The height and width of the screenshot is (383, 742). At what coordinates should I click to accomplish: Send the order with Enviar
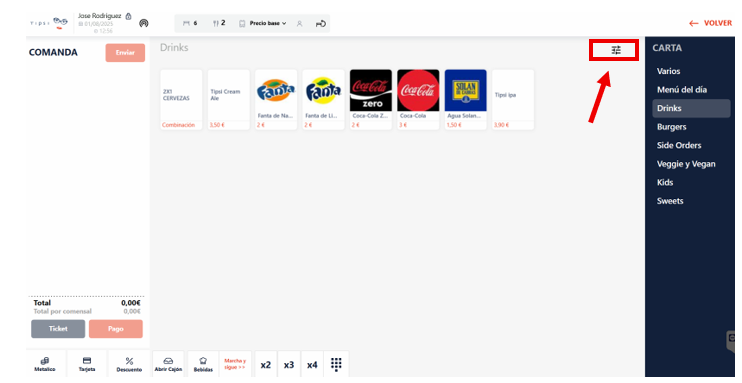(x=125, y=53)
